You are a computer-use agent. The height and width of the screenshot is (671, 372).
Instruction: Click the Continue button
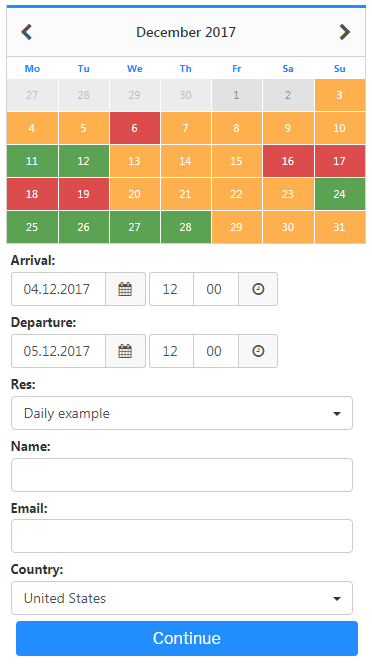187,638
